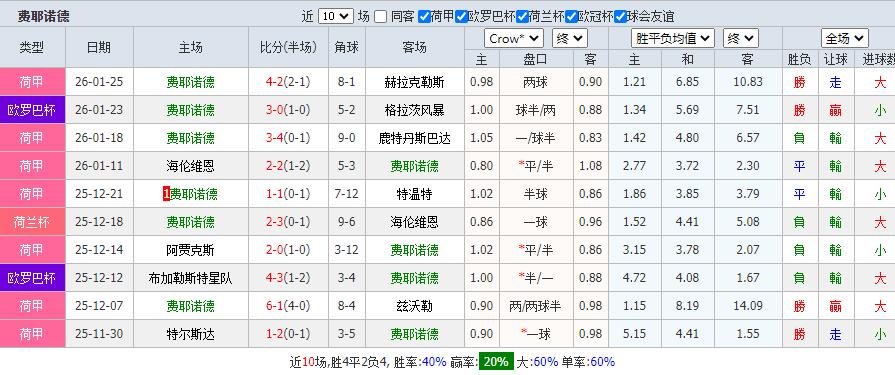Click away odds 14.09
Screen dimensions: 895x375
[x=748, y=306]
